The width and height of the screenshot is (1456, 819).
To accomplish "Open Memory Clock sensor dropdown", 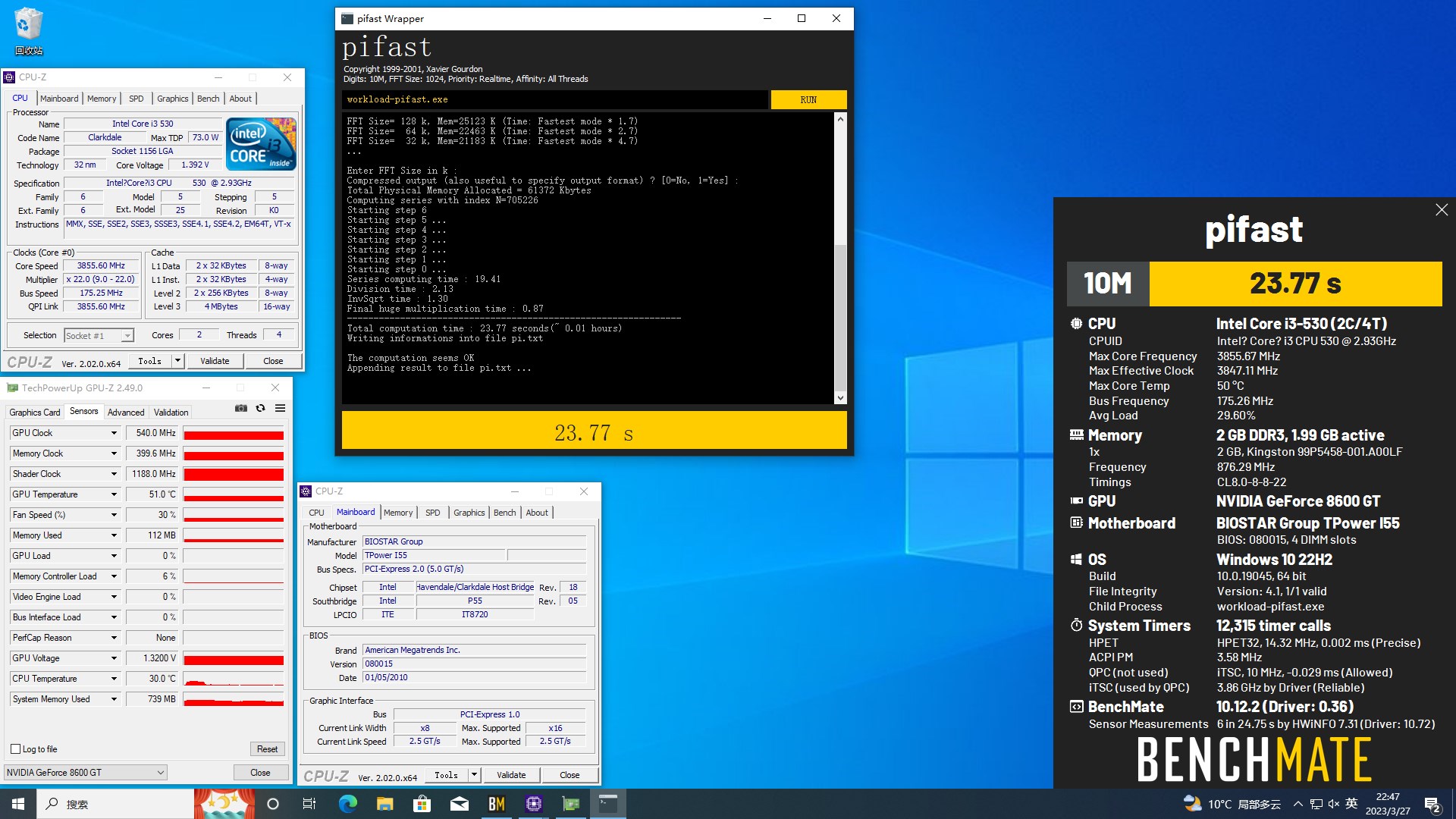I will point(115,453).
